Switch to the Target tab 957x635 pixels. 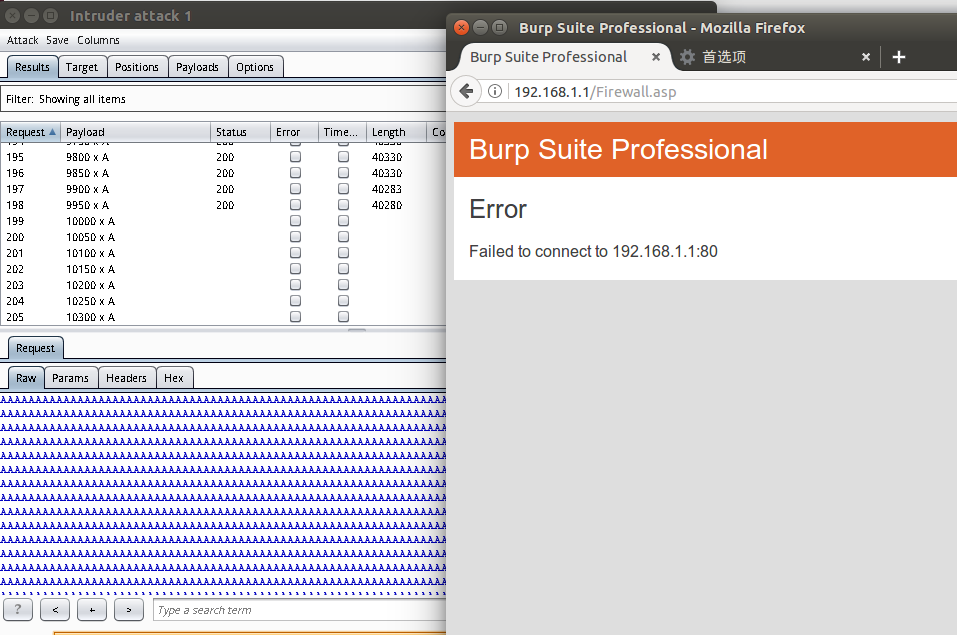pyautogui.click(x=82, y=67)
